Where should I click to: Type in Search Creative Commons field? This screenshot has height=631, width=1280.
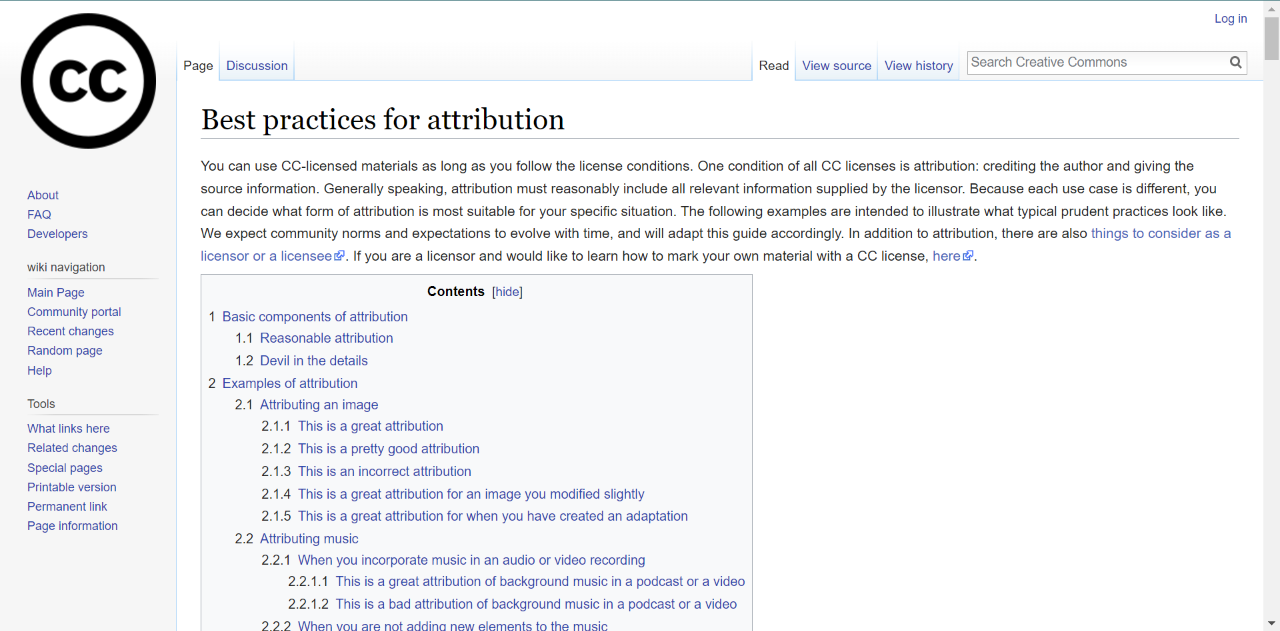click(1095, 62)
